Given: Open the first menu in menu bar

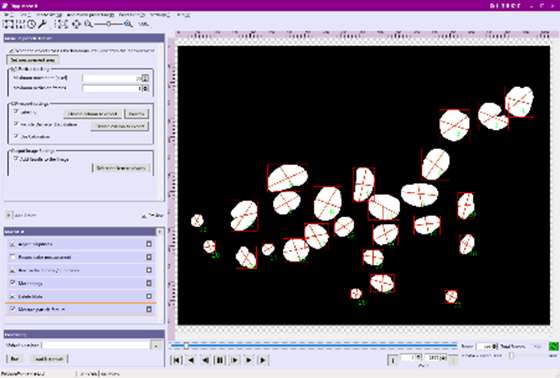Looking at the screenshot, I should (x=8, y=15).
